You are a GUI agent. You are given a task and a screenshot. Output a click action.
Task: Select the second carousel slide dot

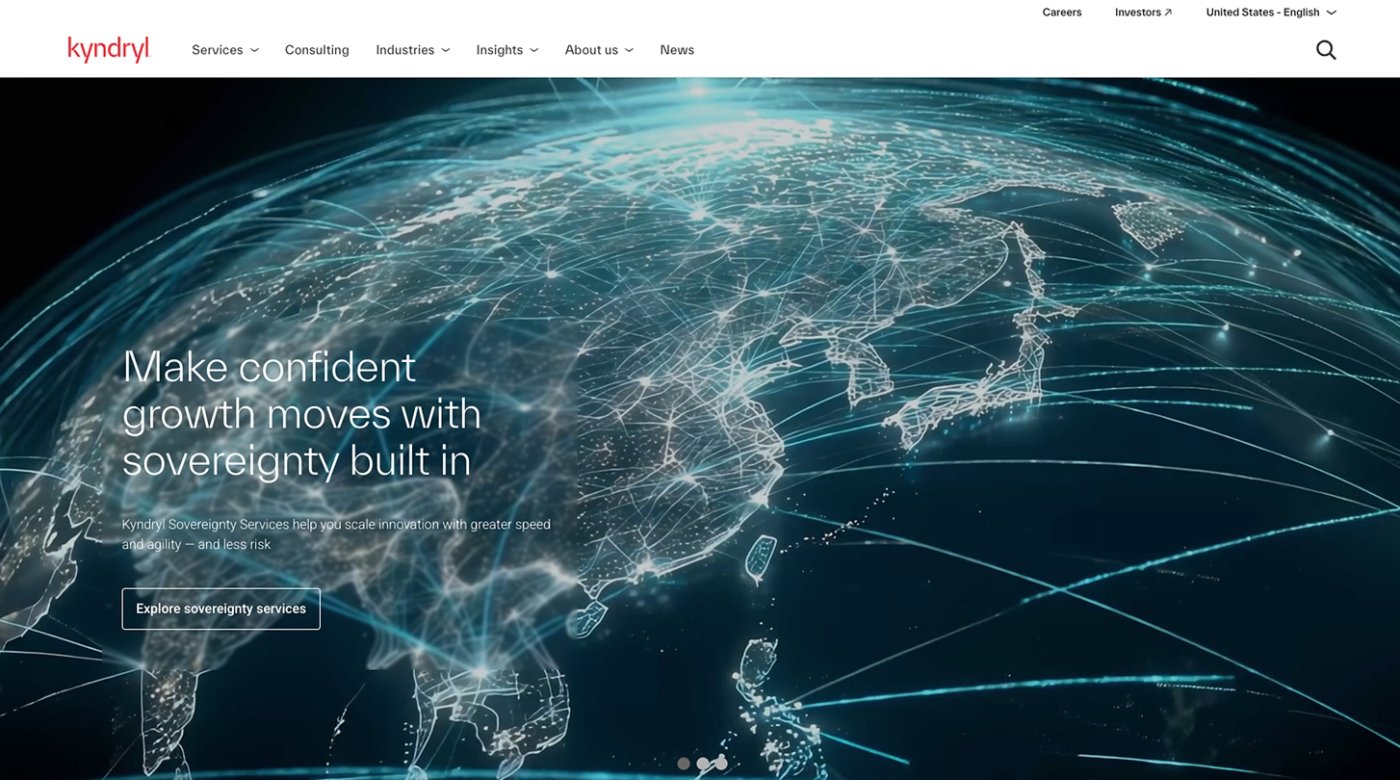[x=703, y=763]
